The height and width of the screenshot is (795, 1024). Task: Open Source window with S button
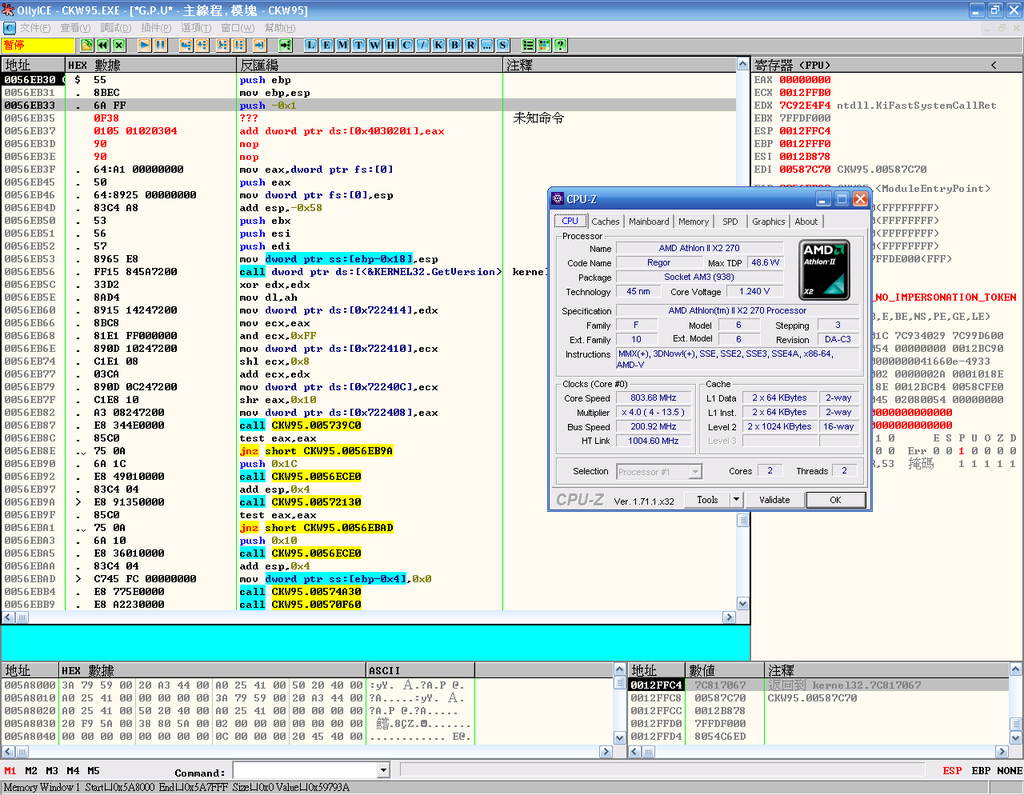point(502,45)
